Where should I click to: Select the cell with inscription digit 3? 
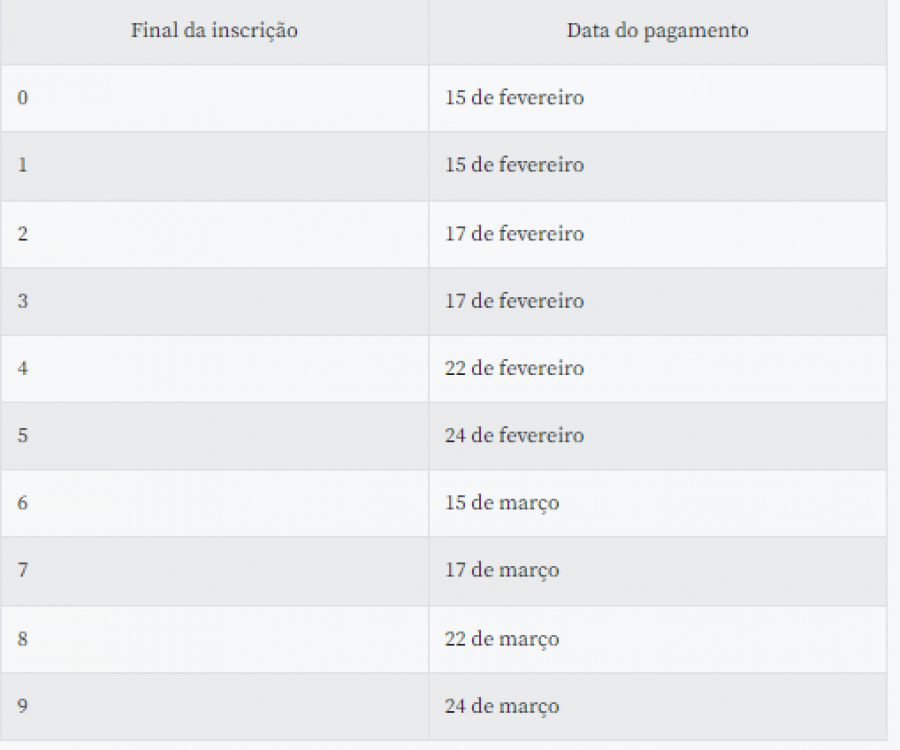(214, 301)
